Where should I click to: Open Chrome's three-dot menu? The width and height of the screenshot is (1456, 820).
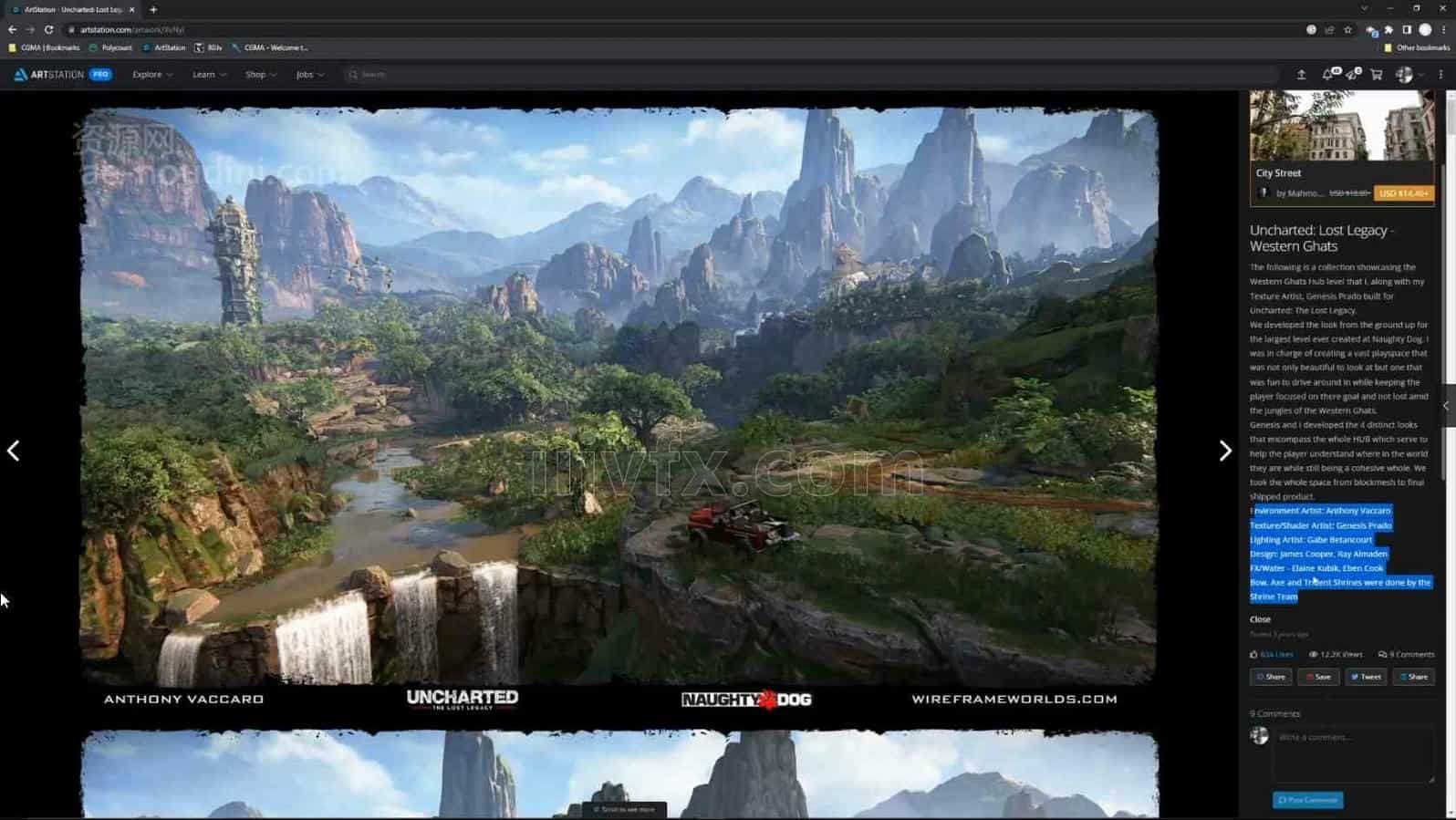pos(1443,29)
